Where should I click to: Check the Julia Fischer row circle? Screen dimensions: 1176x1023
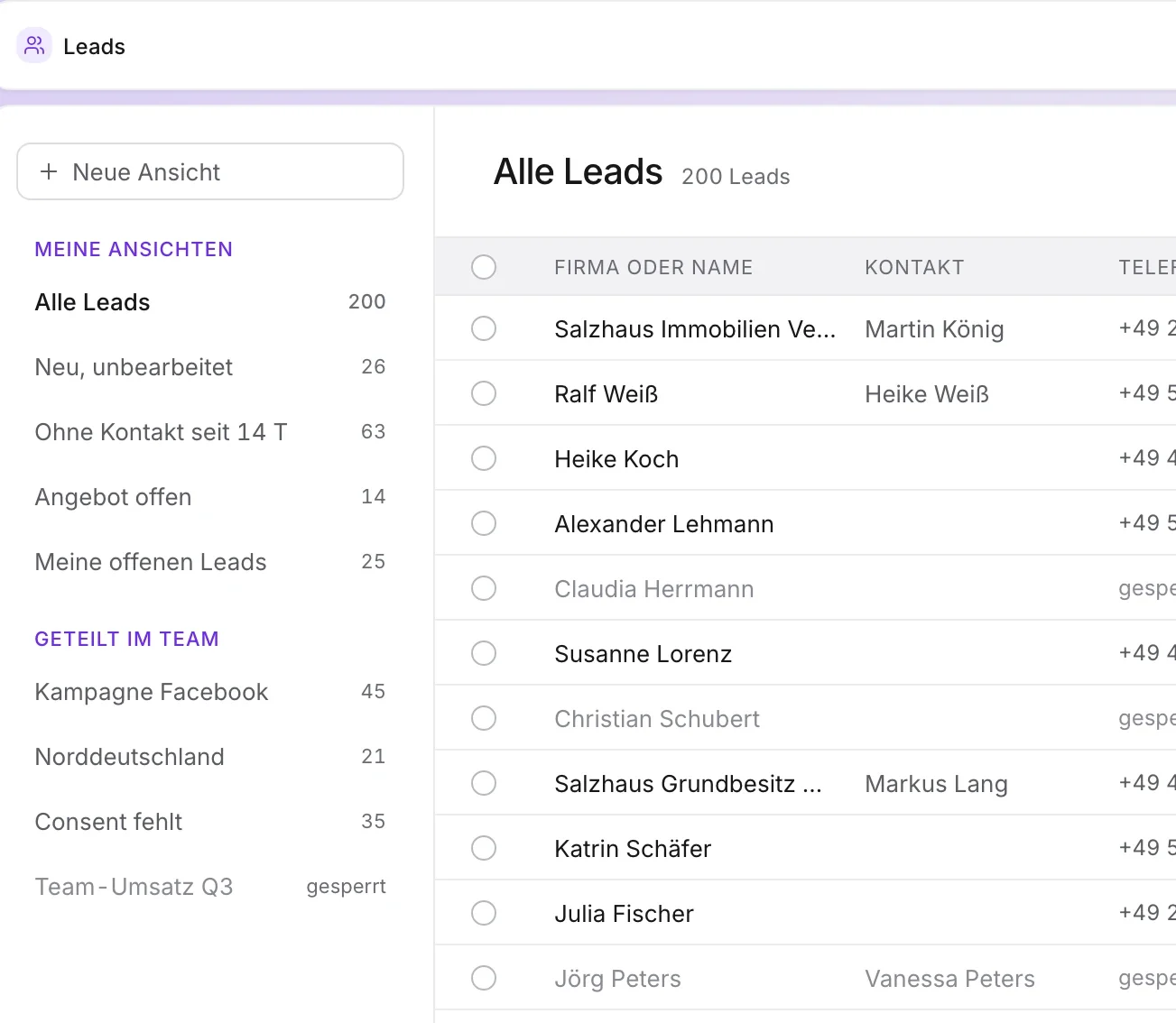tap(484, 913)
